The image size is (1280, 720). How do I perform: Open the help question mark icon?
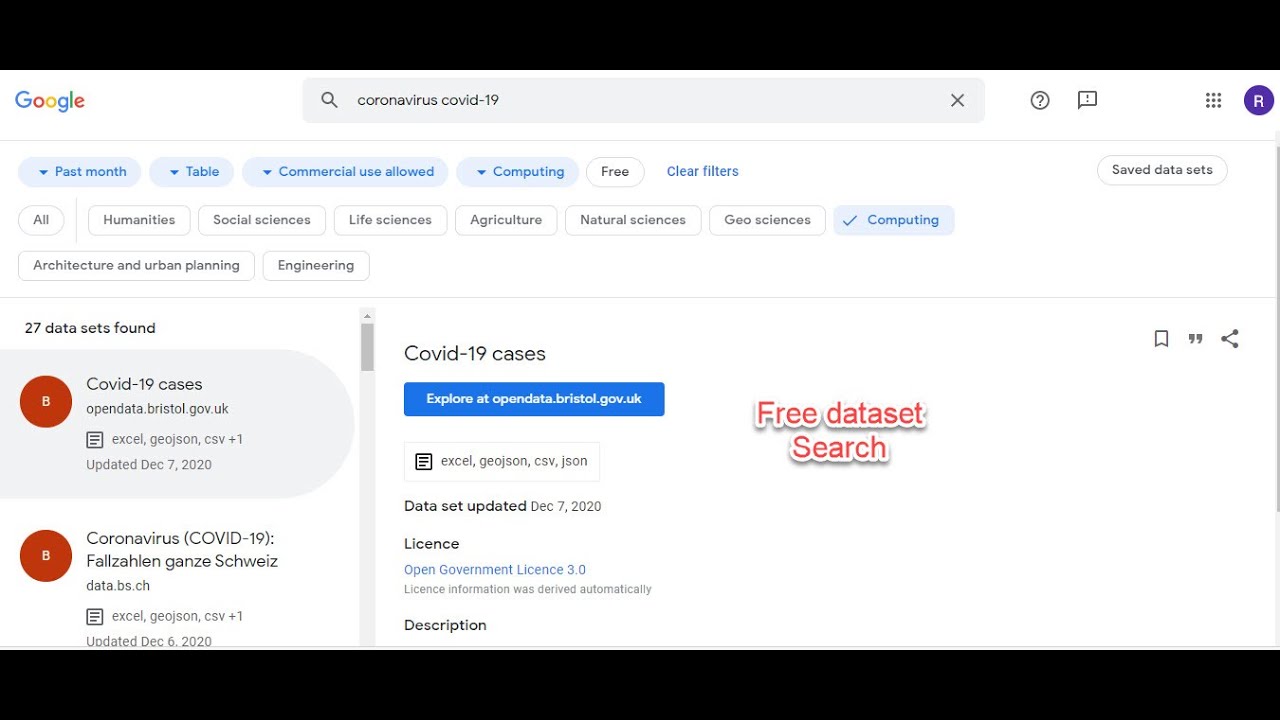click(x=1040, y=100)
